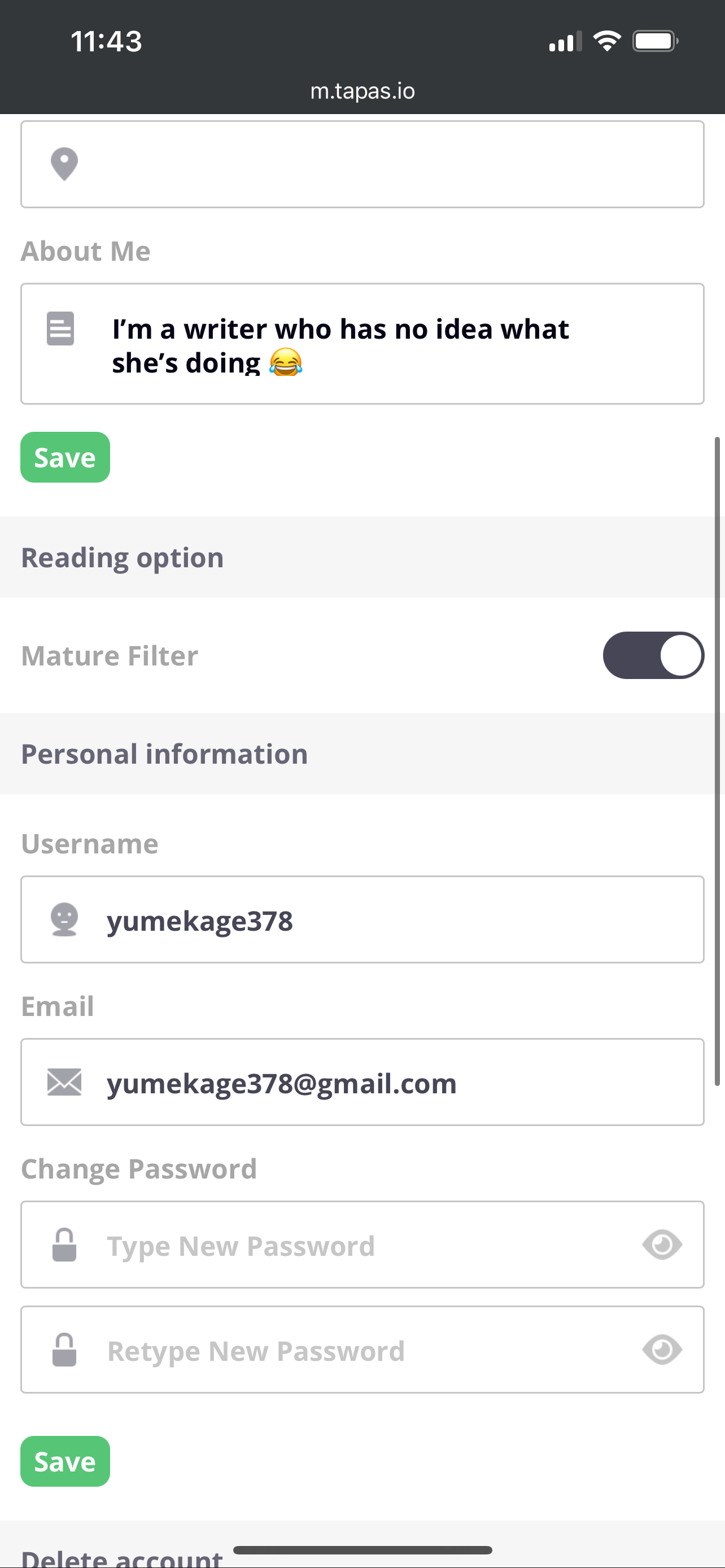Click the empty location input field
This screenshot has width=725, height=1568.
[390, 164]
